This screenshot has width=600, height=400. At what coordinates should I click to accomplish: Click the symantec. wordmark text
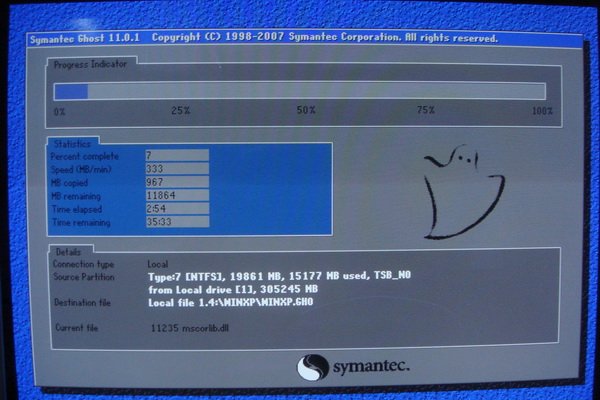tap(371, 366)
